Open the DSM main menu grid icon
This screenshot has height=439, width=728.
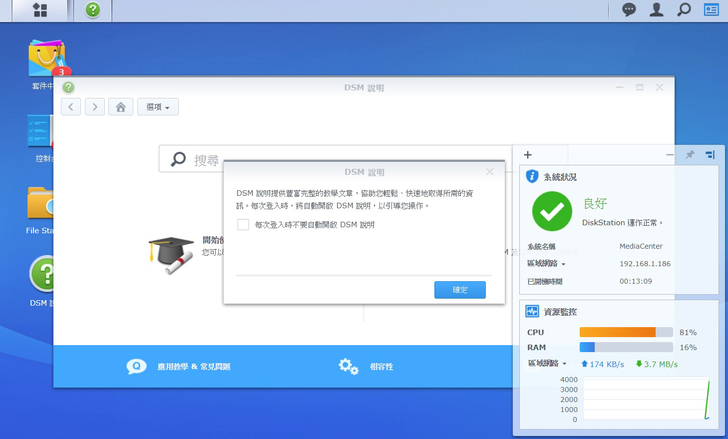40,10
